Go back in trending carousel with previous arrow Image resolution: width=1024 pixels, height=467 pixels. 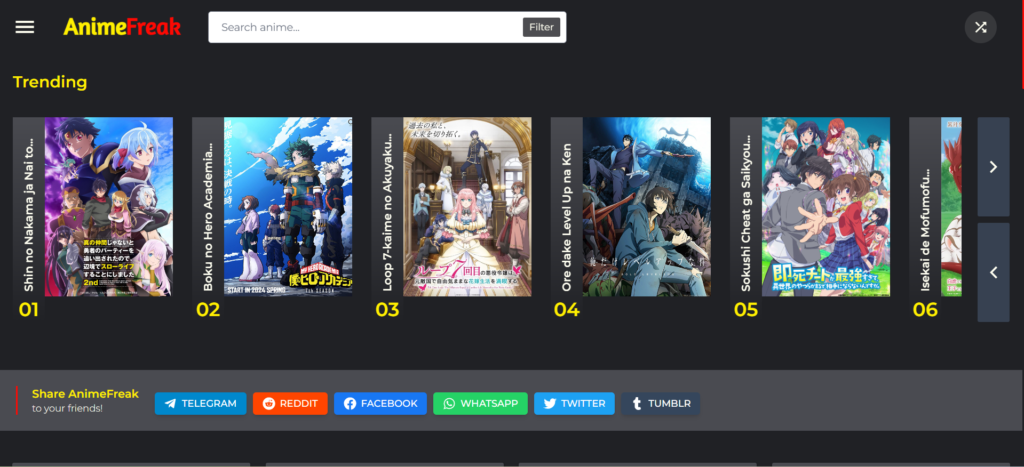click(993, 272)
